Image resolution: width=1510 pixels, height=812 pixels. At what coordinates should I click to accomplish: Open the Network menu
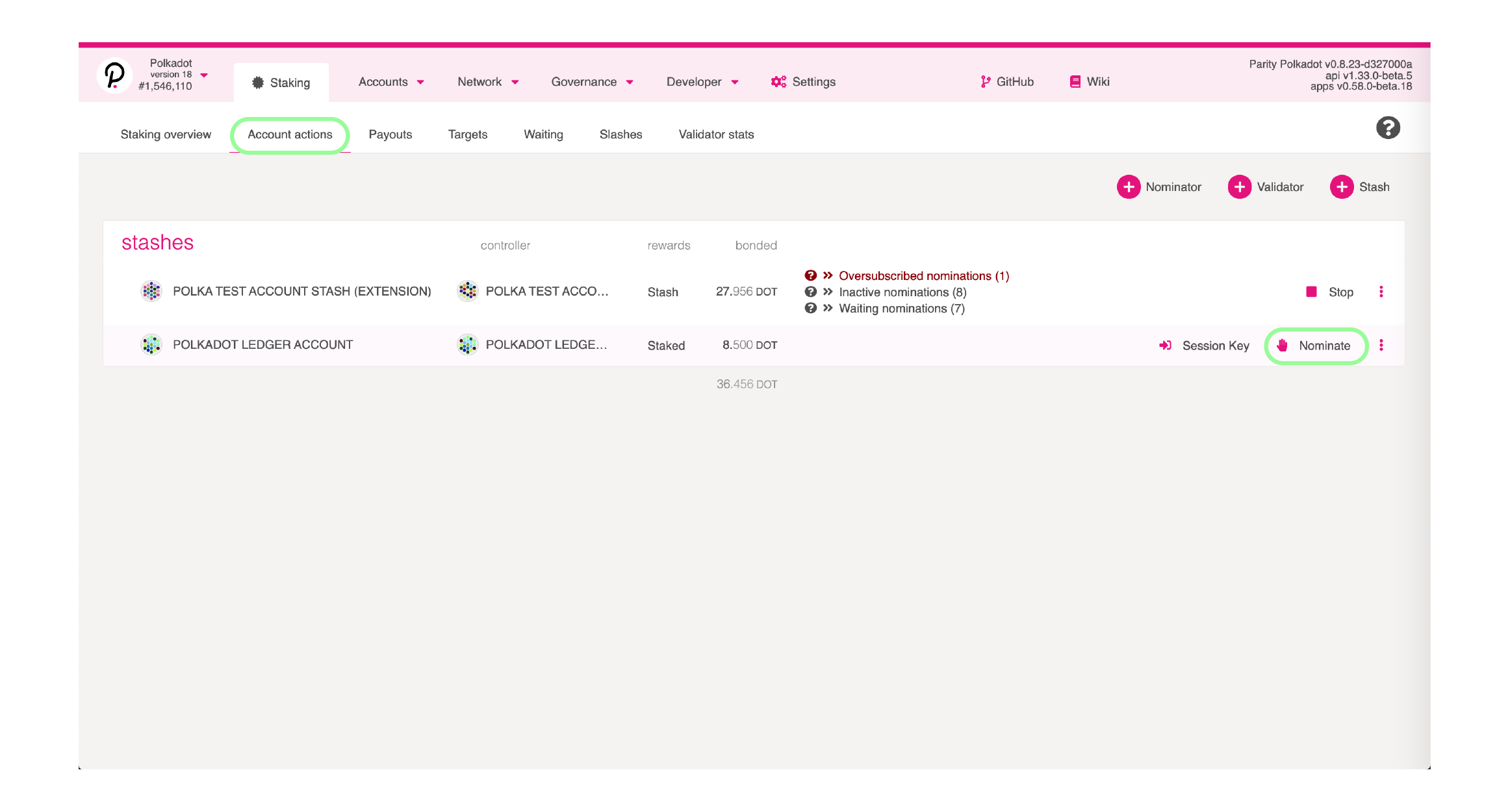tap(480, 82)
